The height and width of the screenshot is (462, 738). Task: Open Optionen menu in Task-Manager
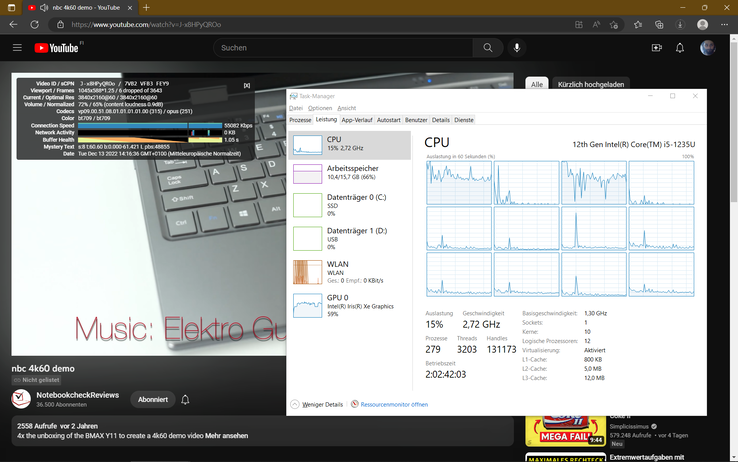coord(320,108)
